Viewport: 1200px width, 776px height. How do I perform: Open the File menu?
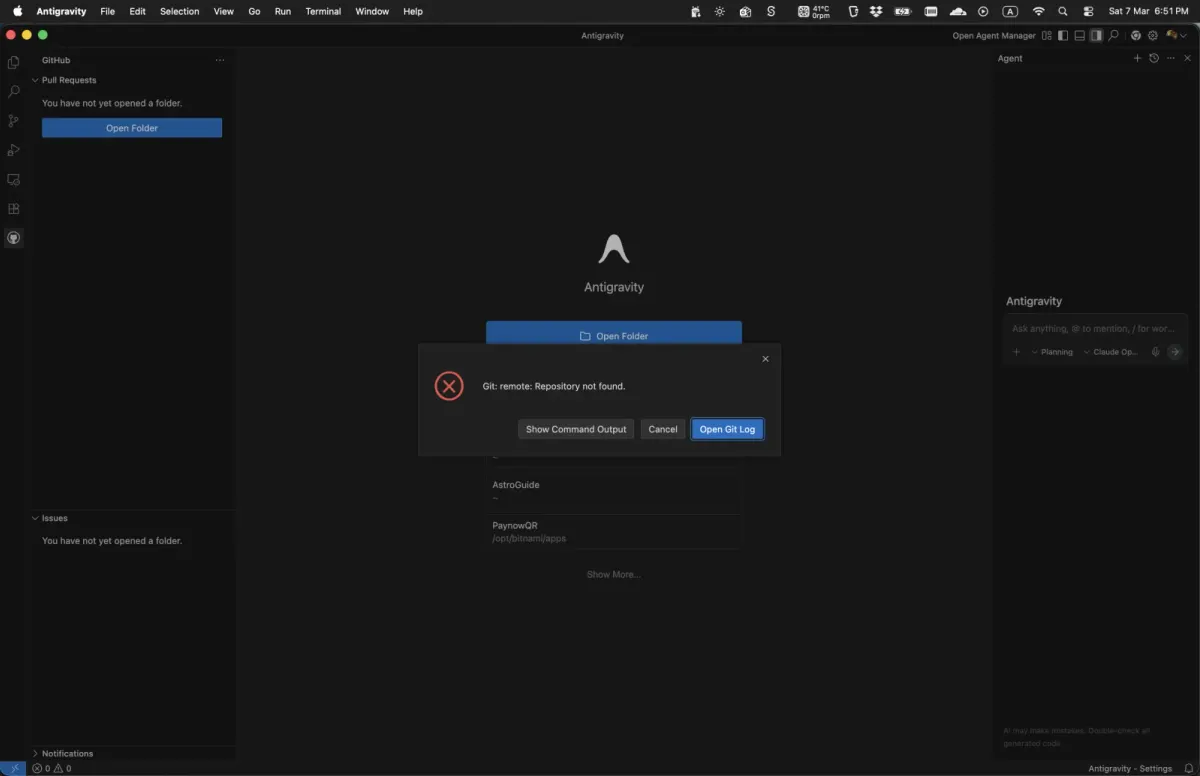coord(107,11)
